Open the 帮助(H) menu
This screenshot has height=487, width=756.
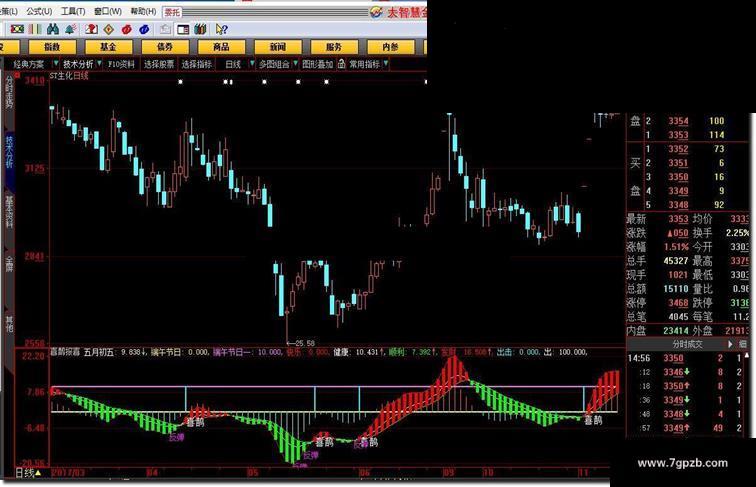[143, 11]
